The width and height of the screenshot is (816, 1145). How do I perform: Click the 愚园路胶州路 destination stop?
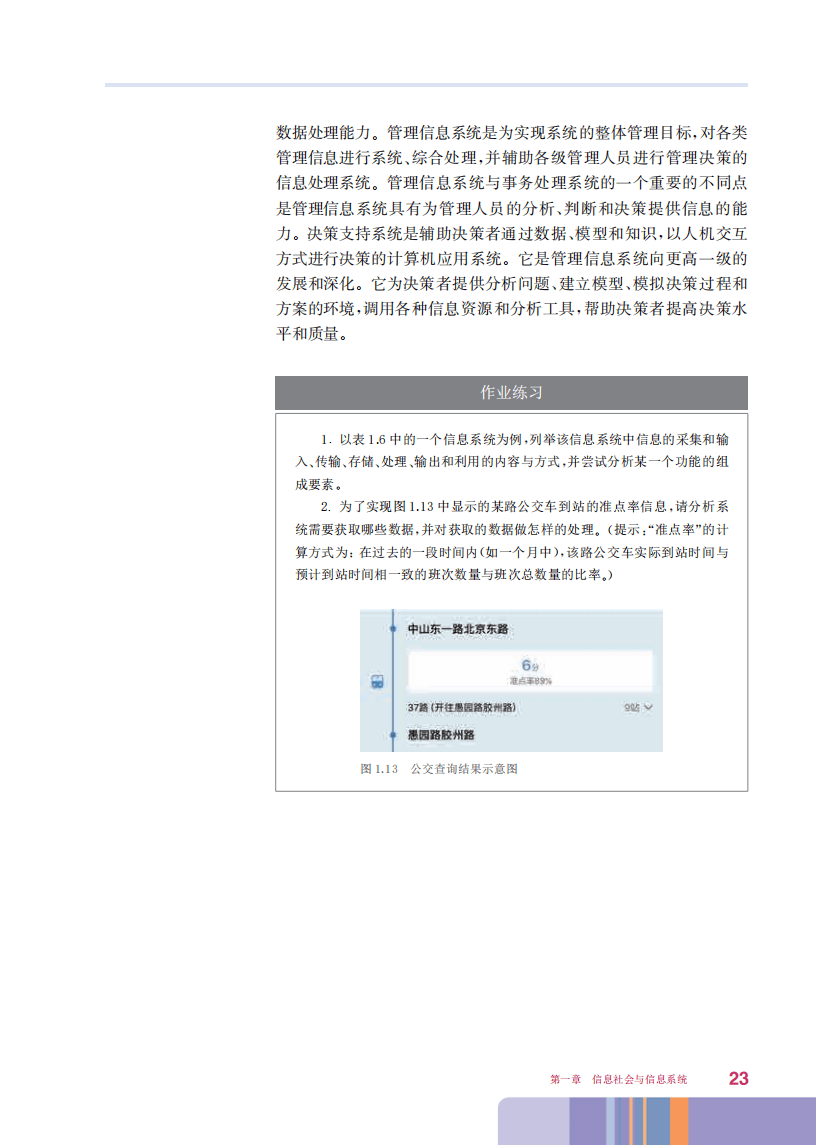click(441, 735)
